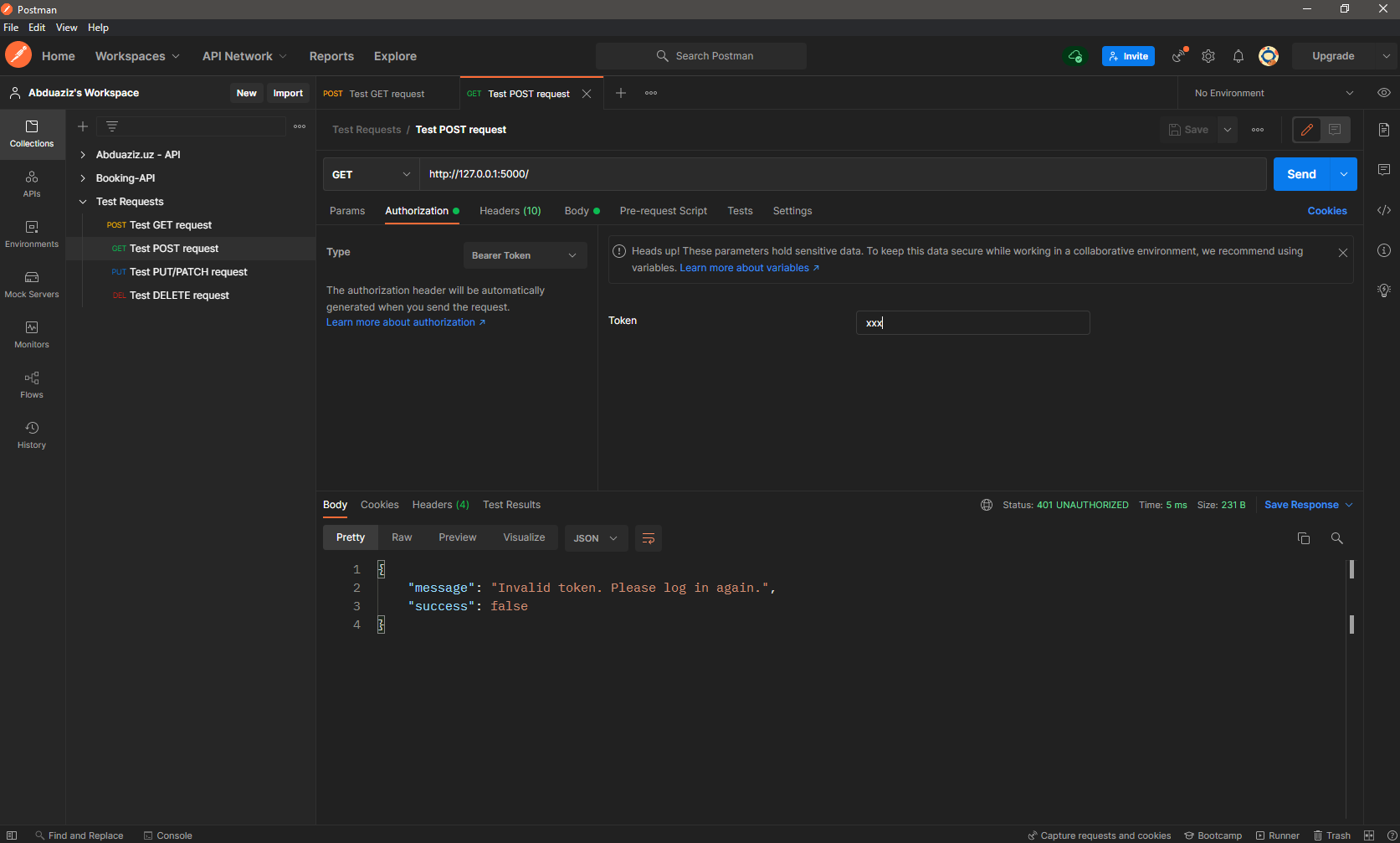Open the satellite capture requests icon
Viewport: 1400px width, 843px height.
[1179, 56]
